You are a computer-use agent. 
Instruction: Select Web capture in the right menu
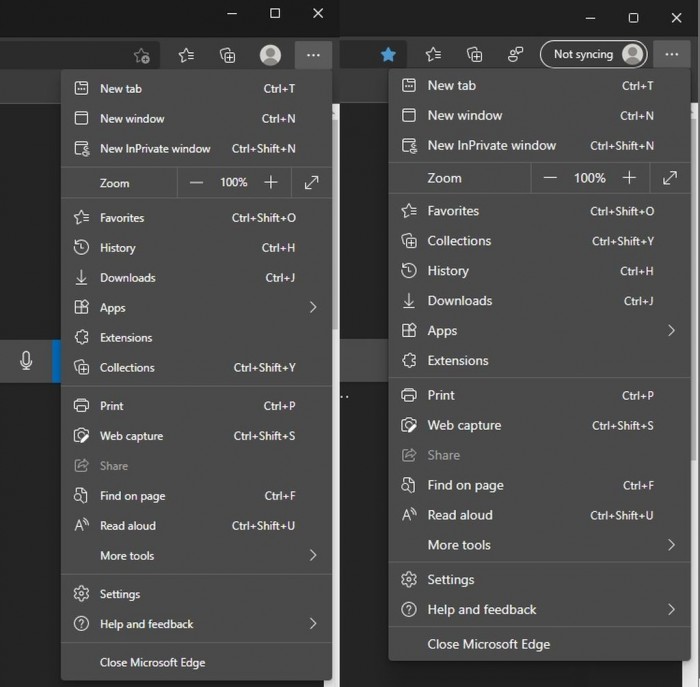click(x=464, y=425)
